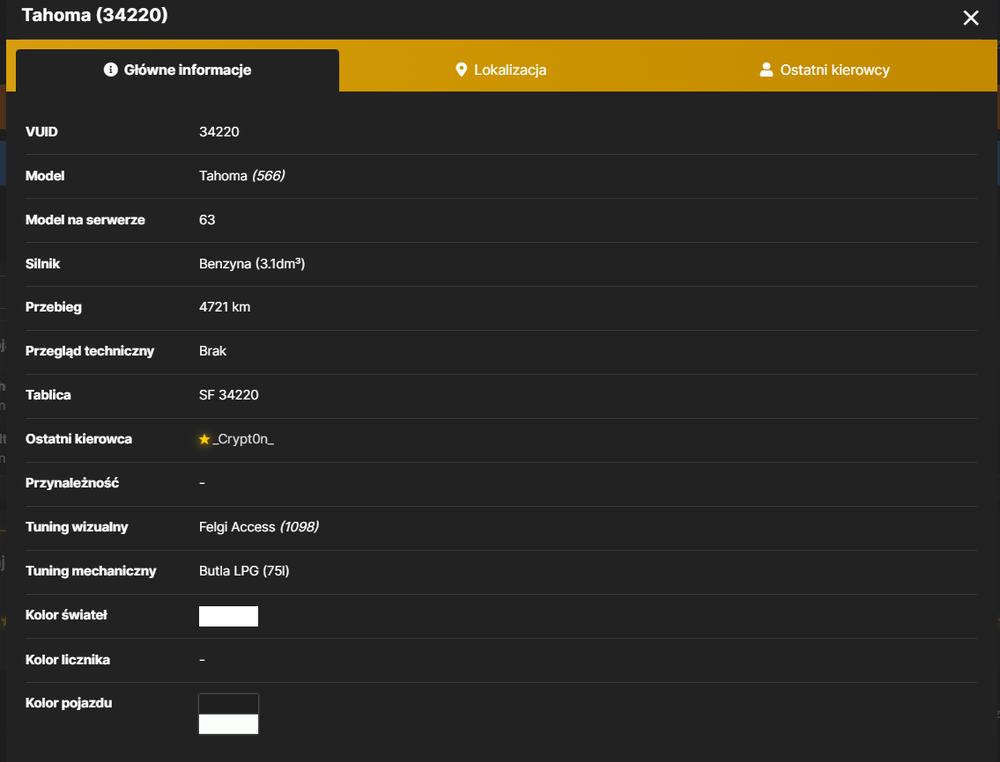Click the Silnik row label

tap(43, 264)
